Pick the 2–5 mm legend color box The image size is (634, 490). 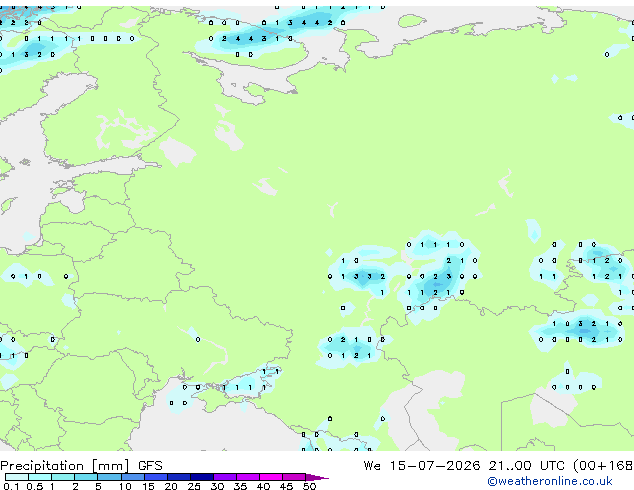86,477
